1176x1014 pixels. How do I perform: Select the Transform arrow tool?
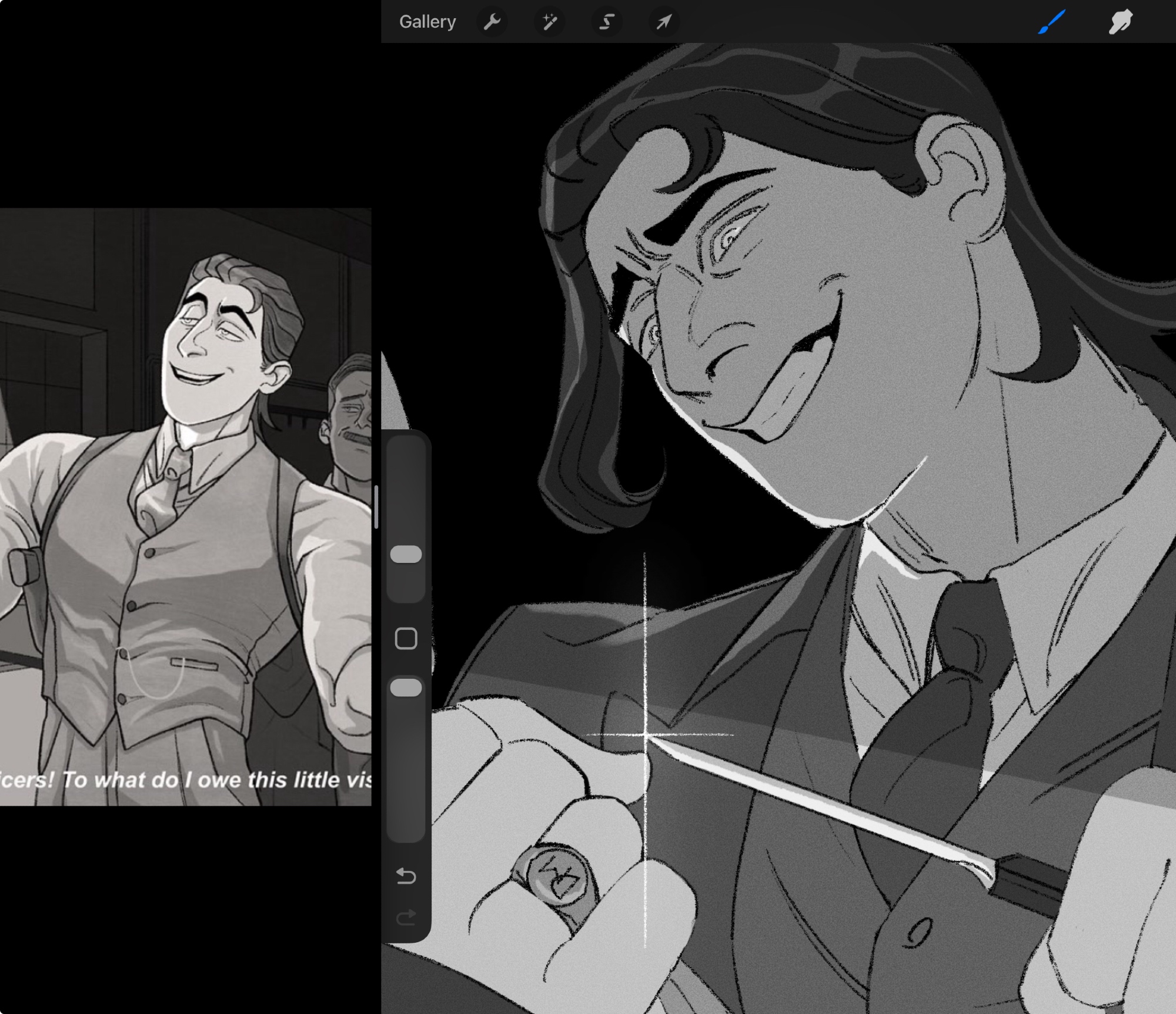664,22
